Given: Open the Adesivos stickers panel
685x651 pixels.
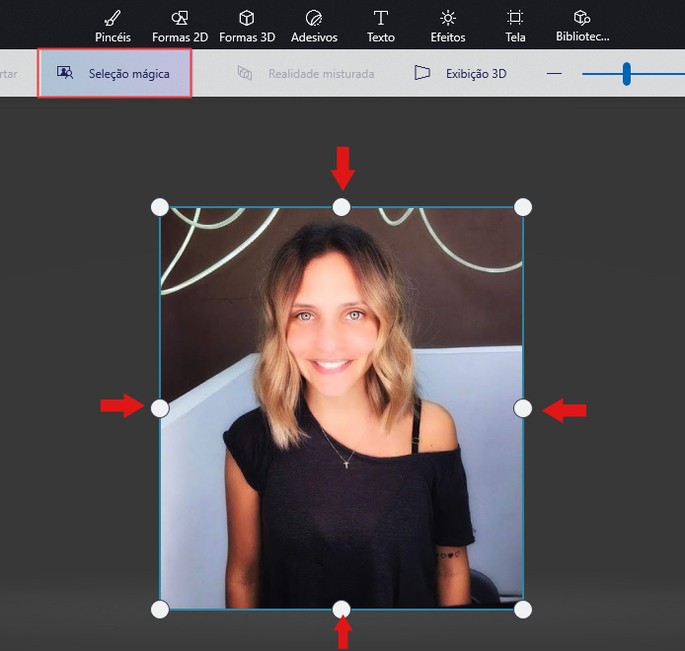Looking at the screenshot, I should click(314, 25).
